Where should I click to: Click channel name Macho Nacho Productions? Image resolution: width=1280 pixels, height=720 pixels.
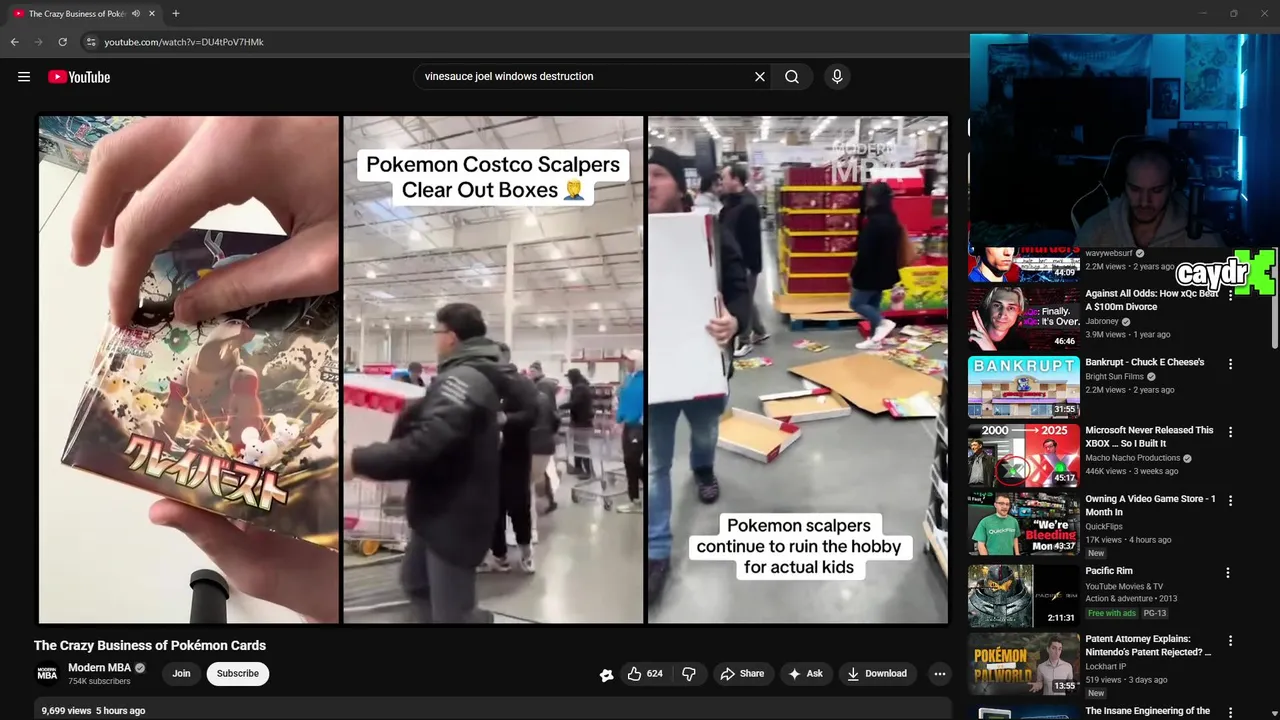pos(1133,458)
